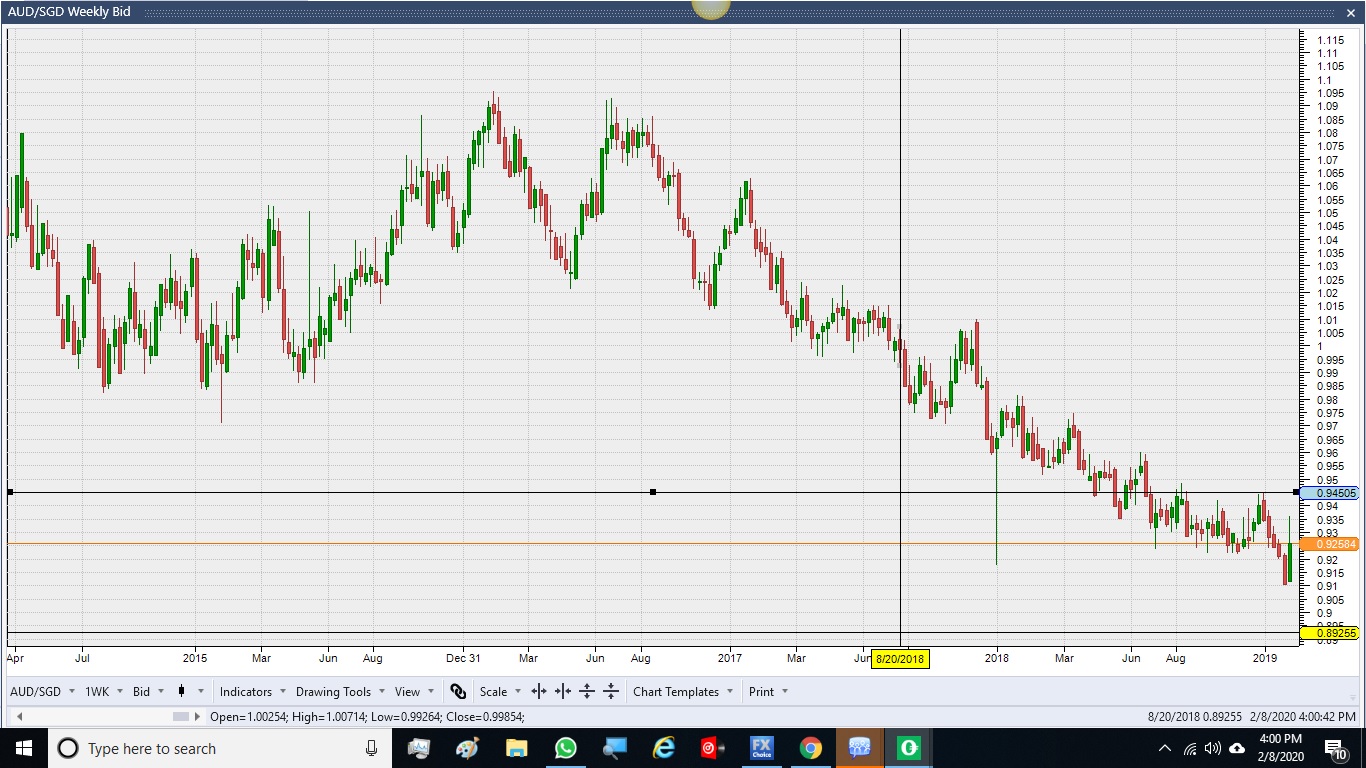This screenshot has height=768, width=1366.
Task: Click the '2015' time axis label
Action: click(x=195, y=658)
